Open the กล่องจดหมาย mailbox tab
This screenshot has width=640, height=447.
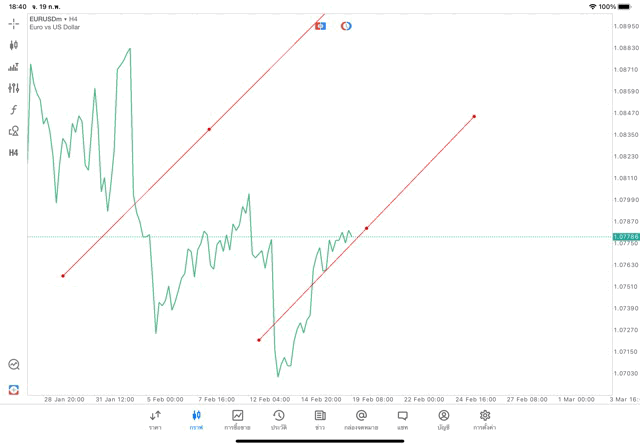361,420
